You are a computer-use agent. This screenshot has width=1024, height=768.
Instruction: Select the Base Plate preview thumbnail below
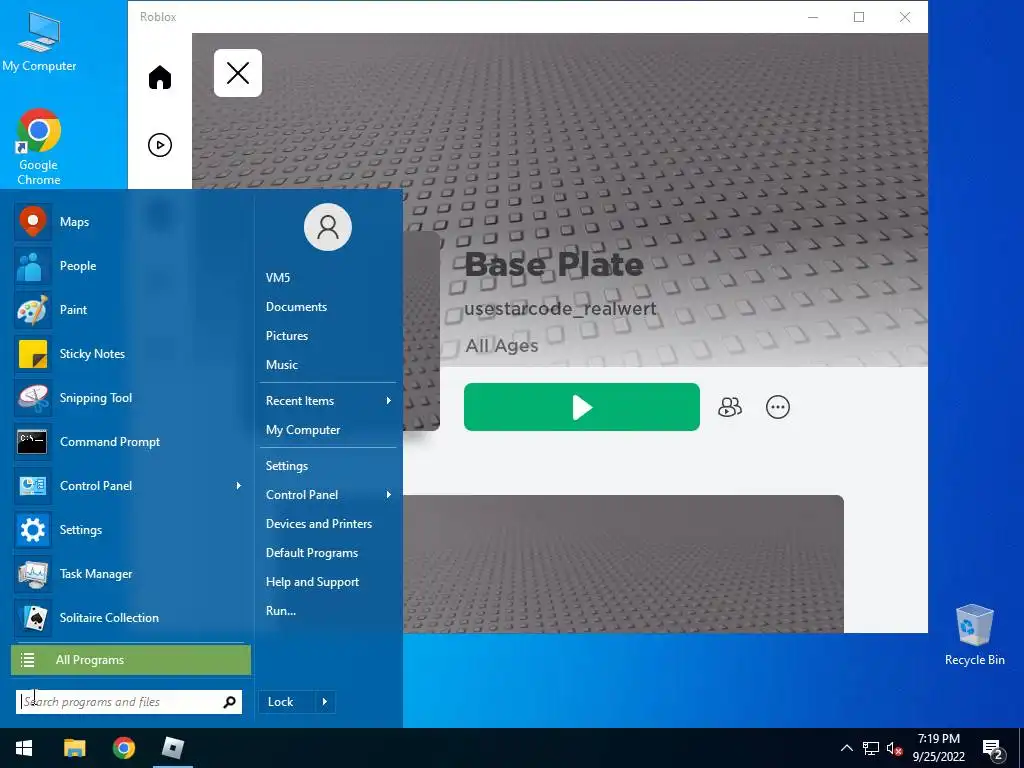(x=623, y=564)
